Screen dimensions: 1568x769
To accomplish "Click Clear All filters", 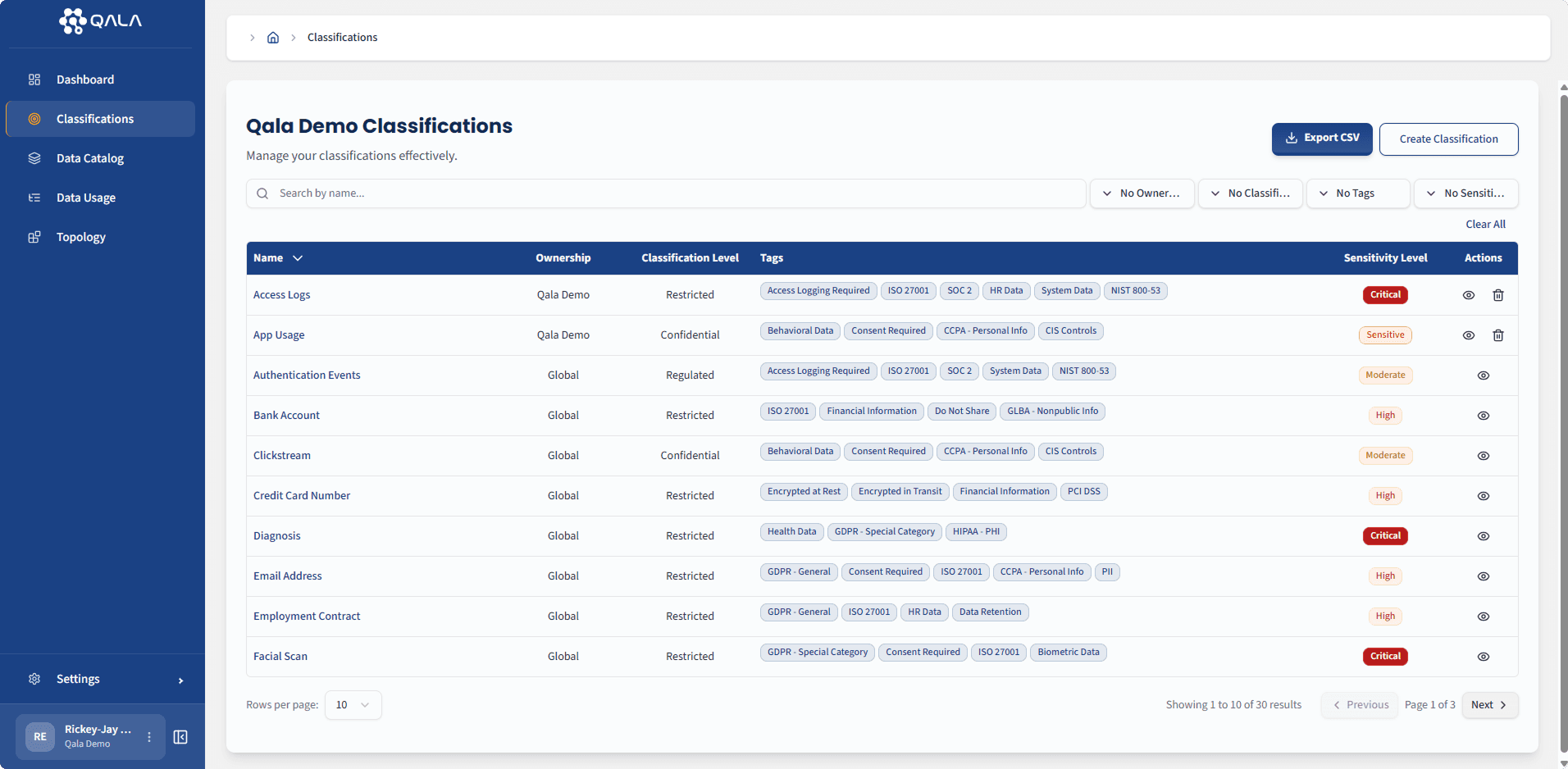I will (1485, 225).
